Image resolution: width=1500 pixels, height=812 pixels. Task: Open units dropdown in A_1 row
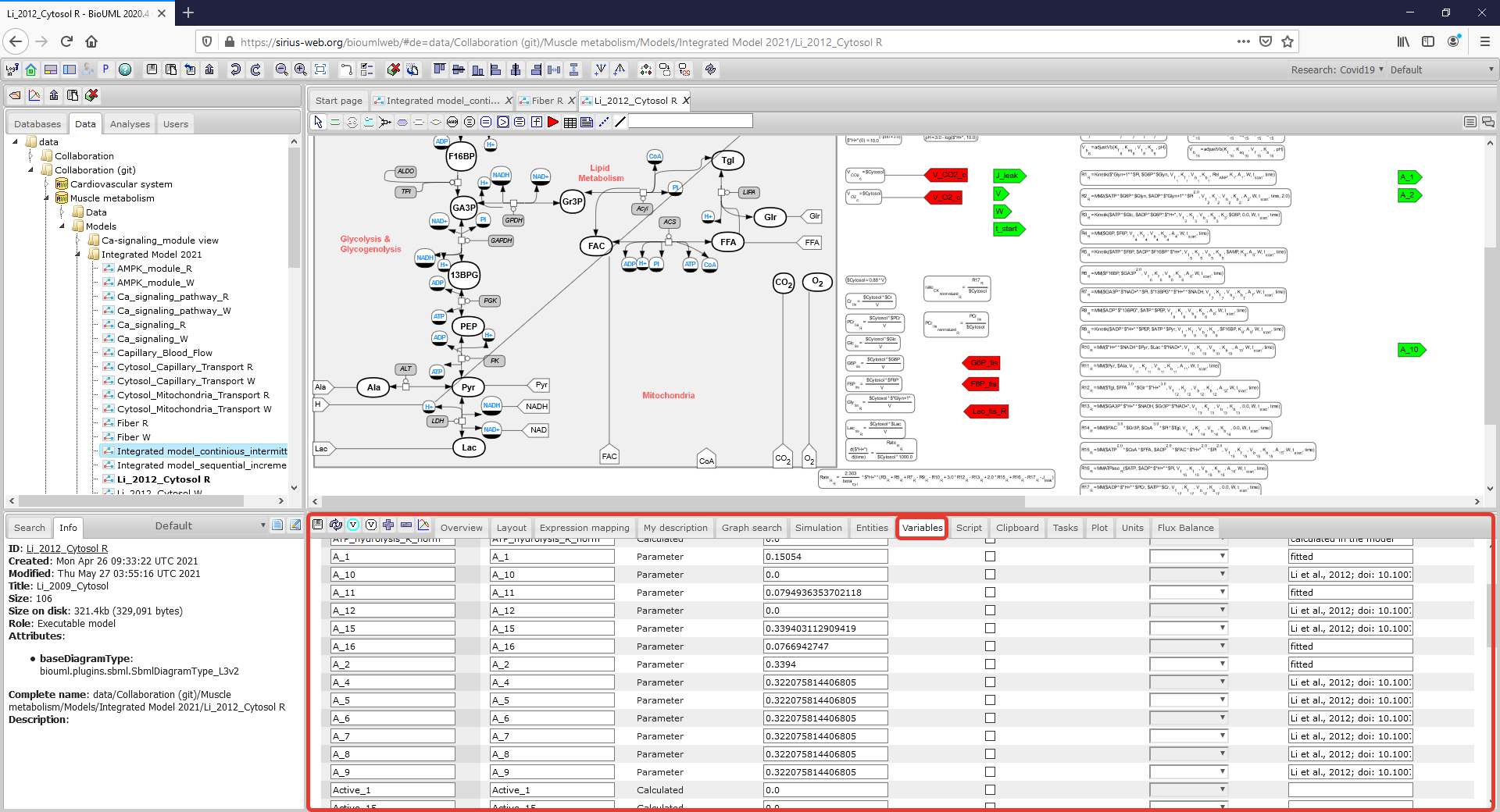(x=1188, y=557)
